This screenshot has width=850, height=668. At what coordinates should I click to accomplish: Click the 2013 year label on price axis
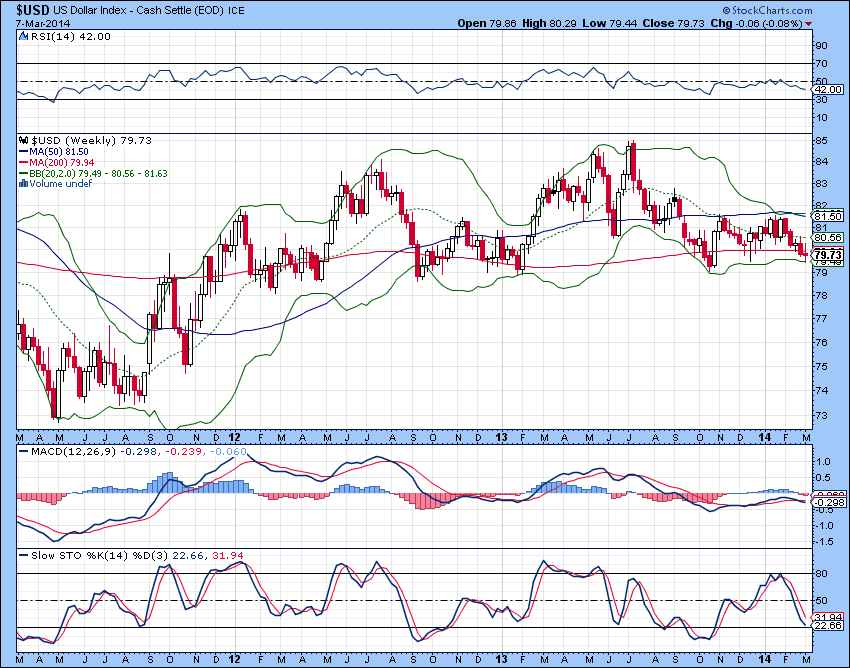(x=501, y=437)
